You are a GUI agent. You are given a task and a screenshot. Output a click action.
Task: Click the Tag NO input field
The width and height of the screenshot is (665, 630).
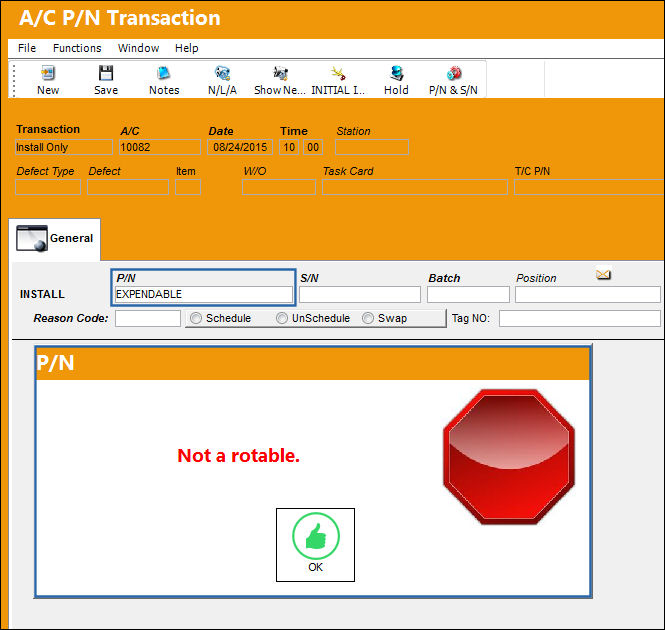[580, 319]
